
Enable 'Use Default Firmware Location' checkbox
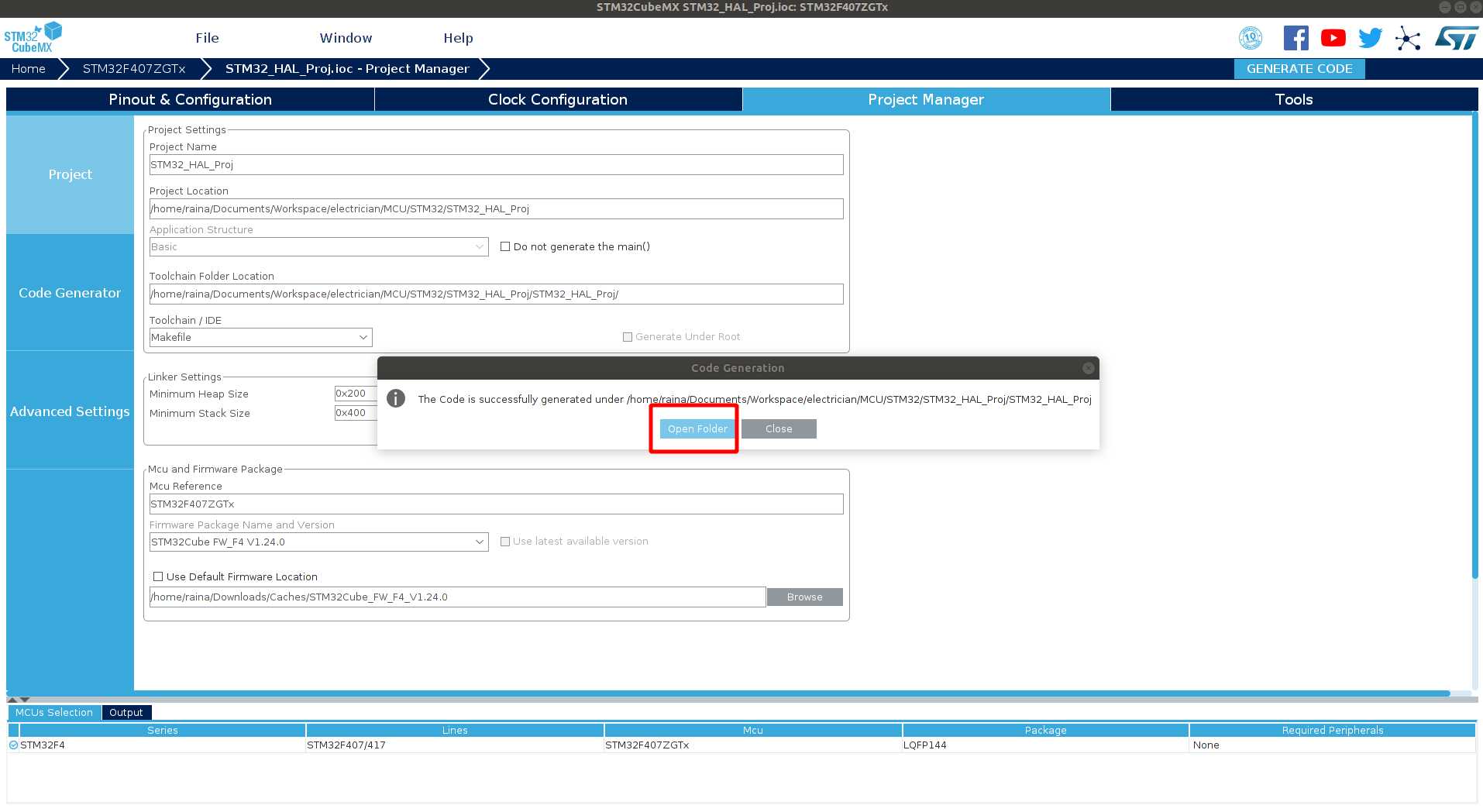point(158,576)
